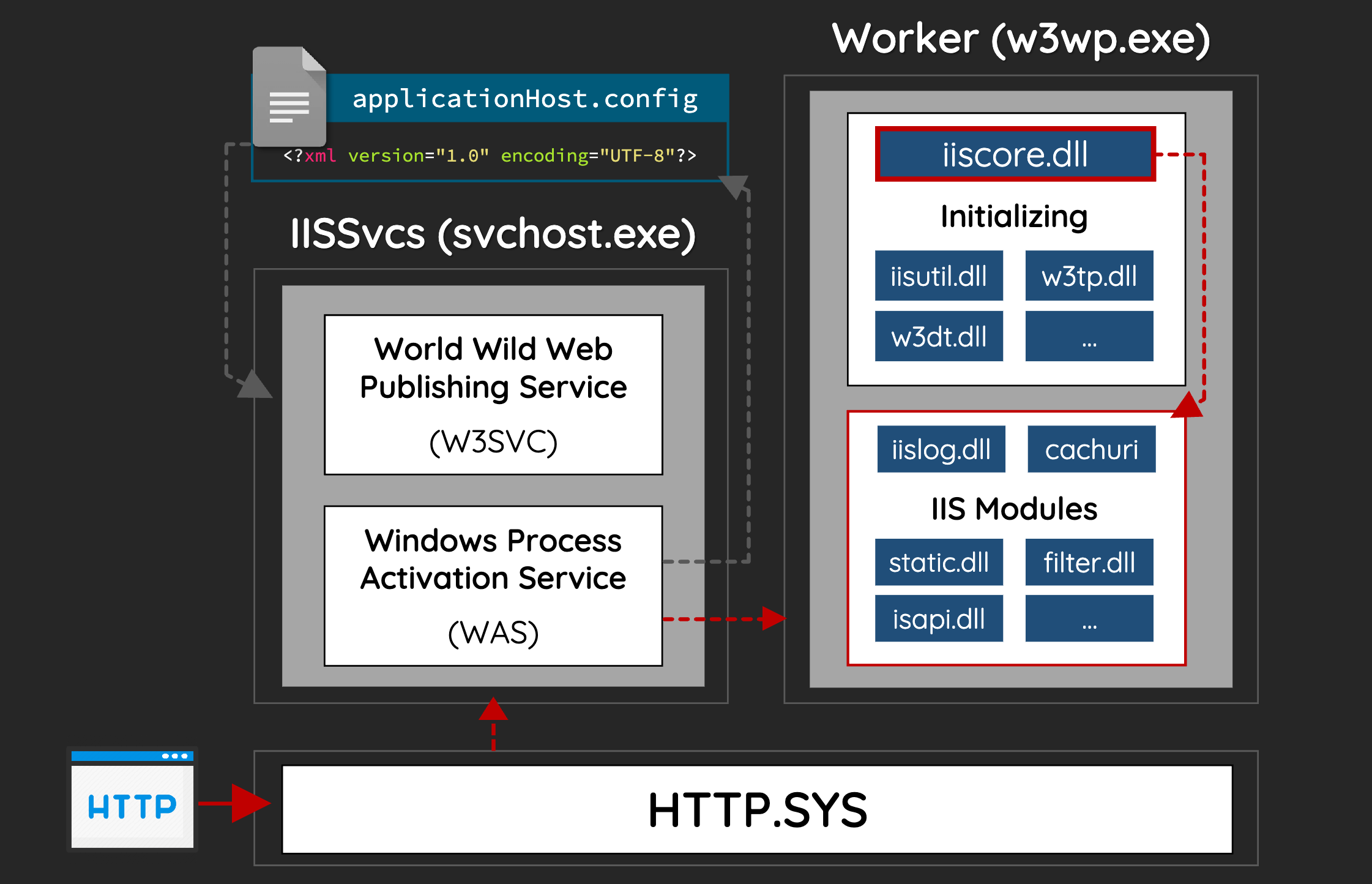Click the Worker (w3wp.exe) heading
This screenshot has width=1372, height=884.
1021,40
